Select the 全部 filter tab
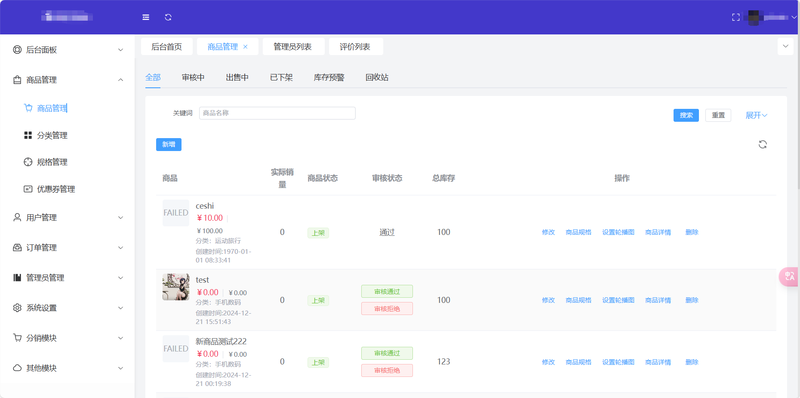The image size is (800, 398). (x=153, y=78)
